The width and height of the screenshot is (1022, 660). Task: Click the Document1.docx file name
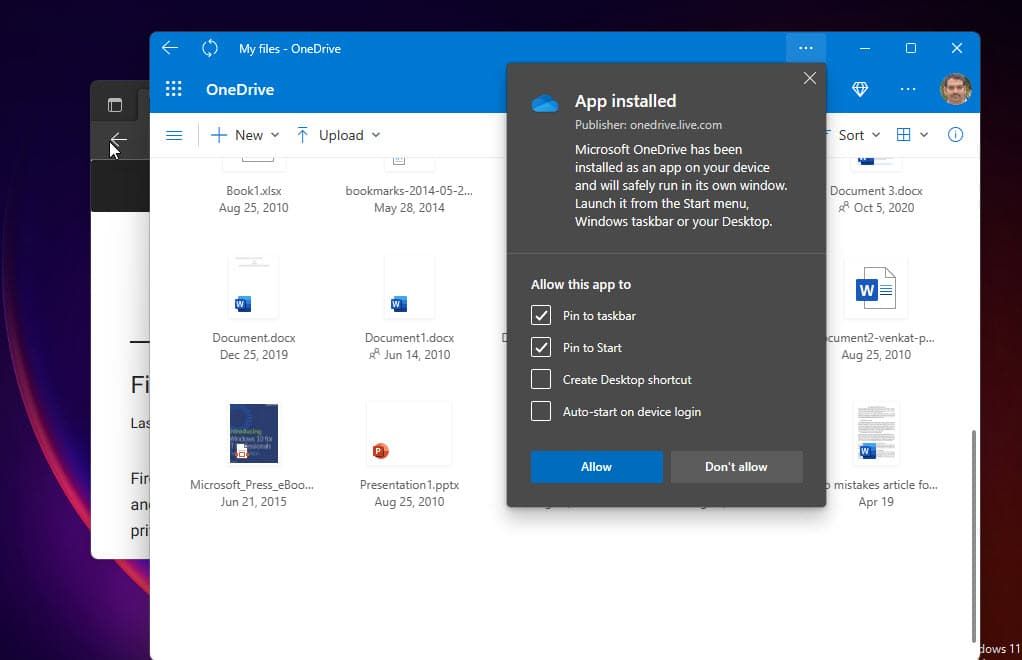409,337
